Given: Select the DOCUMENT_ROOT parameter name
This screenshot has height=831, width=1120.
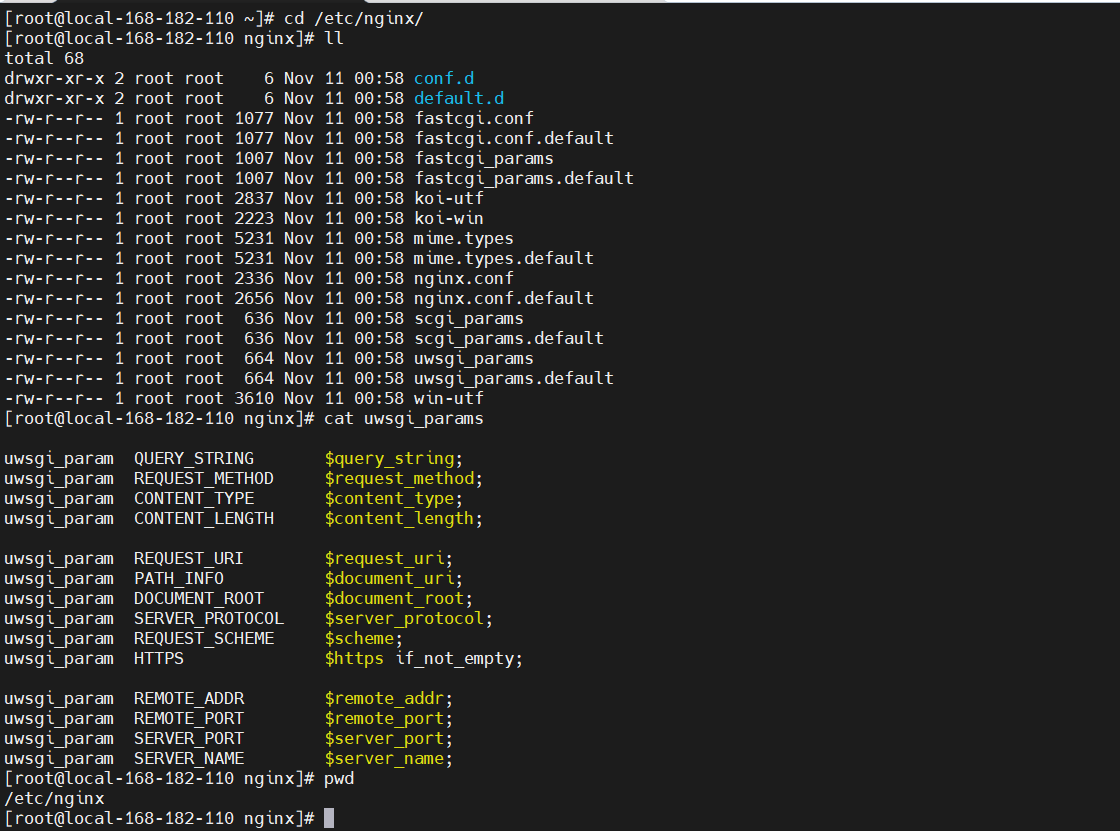Looking at the screenshot, I should pyautogui.click(x=199, y=599).
